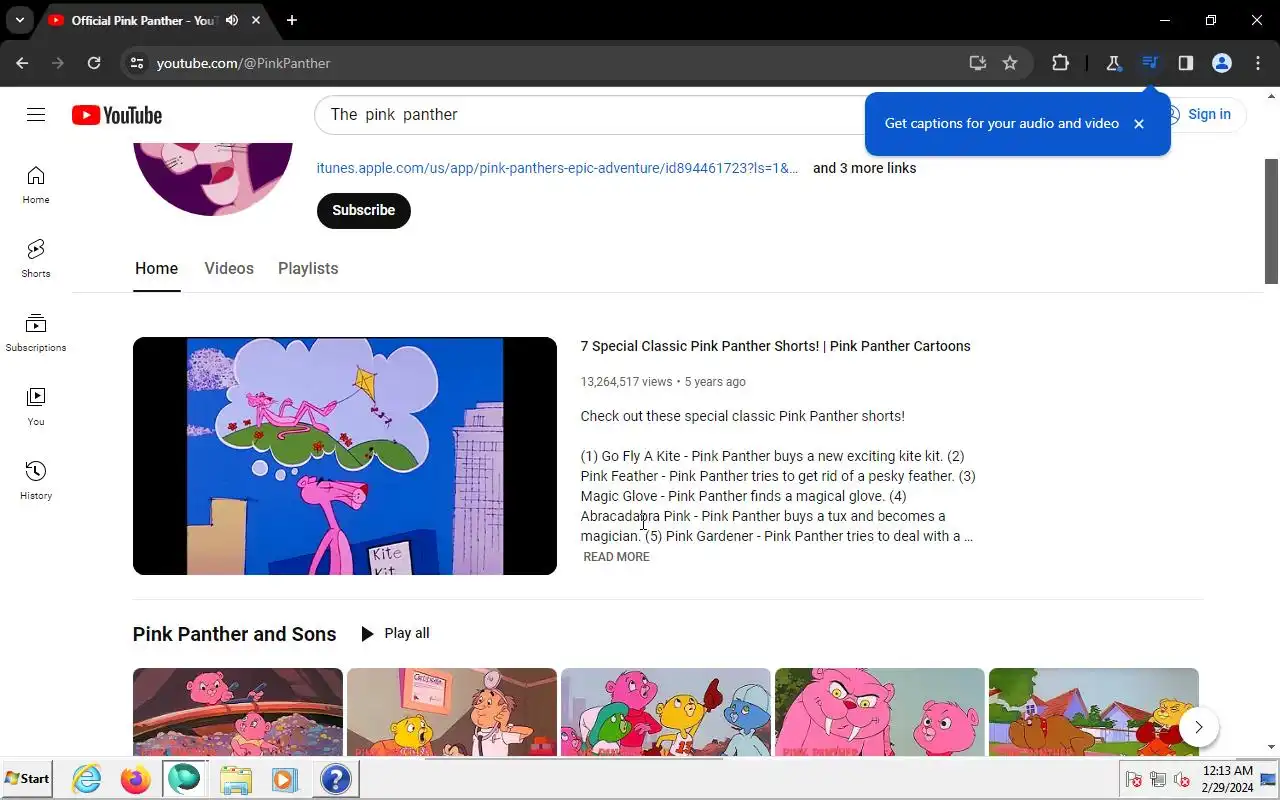1280x800 pixels.
Task: Open the thumbnail with the colorful panther group
Action: click(666, 712)
